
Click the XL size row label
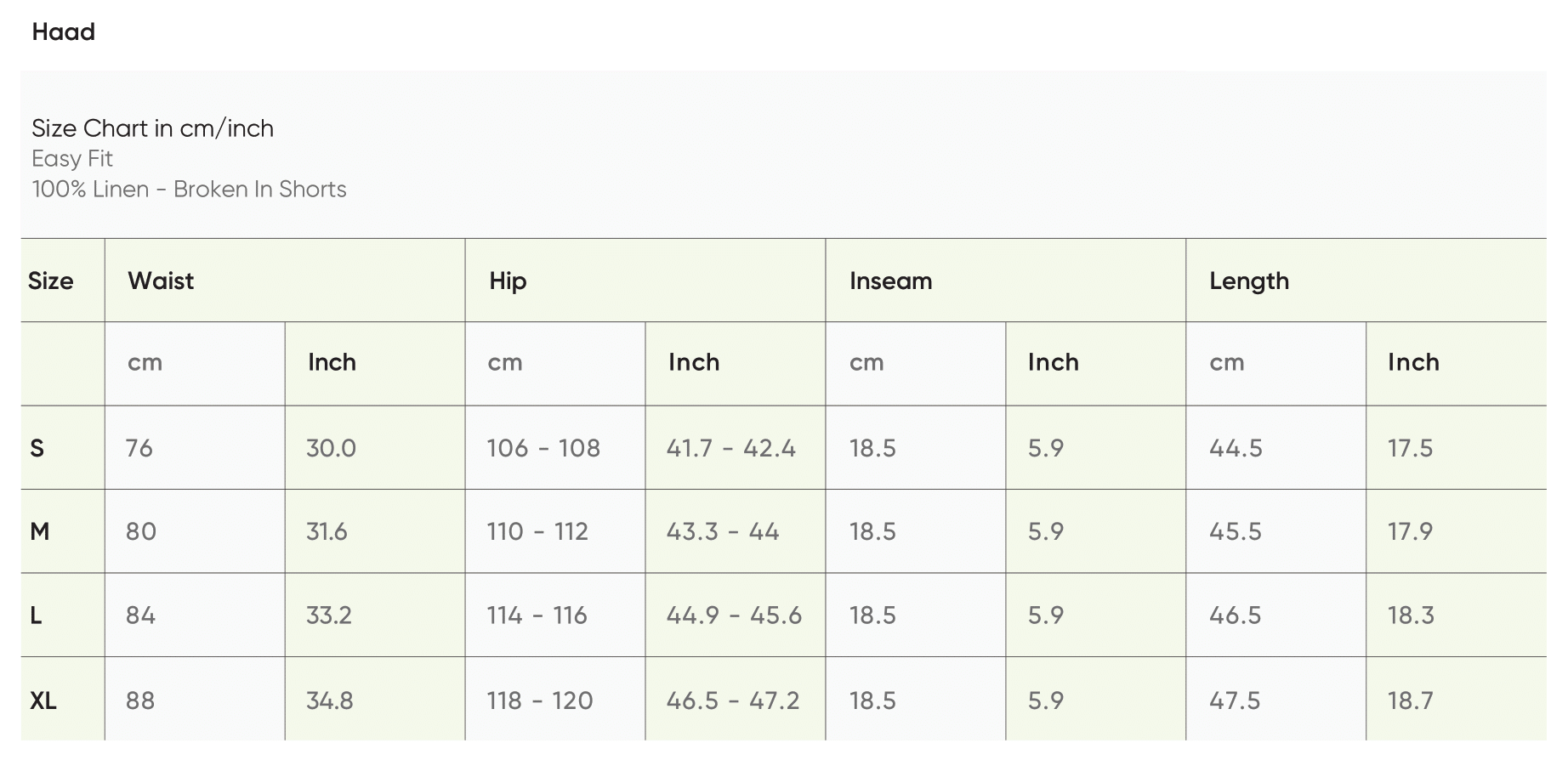[43, 700]
